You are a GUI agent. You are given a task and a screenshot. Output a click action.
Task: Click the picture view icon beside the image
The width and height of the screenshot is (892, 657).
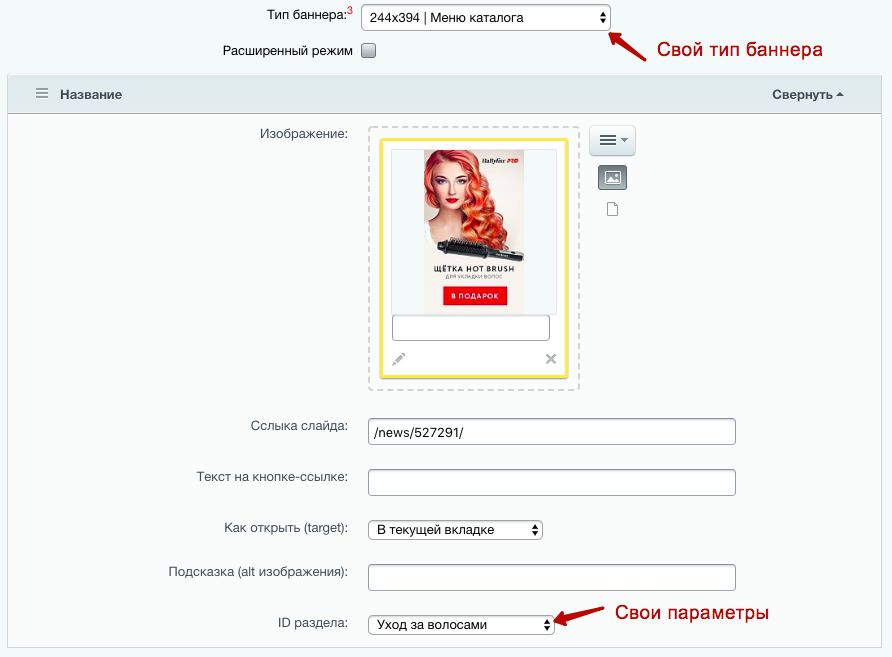(612, 178)
